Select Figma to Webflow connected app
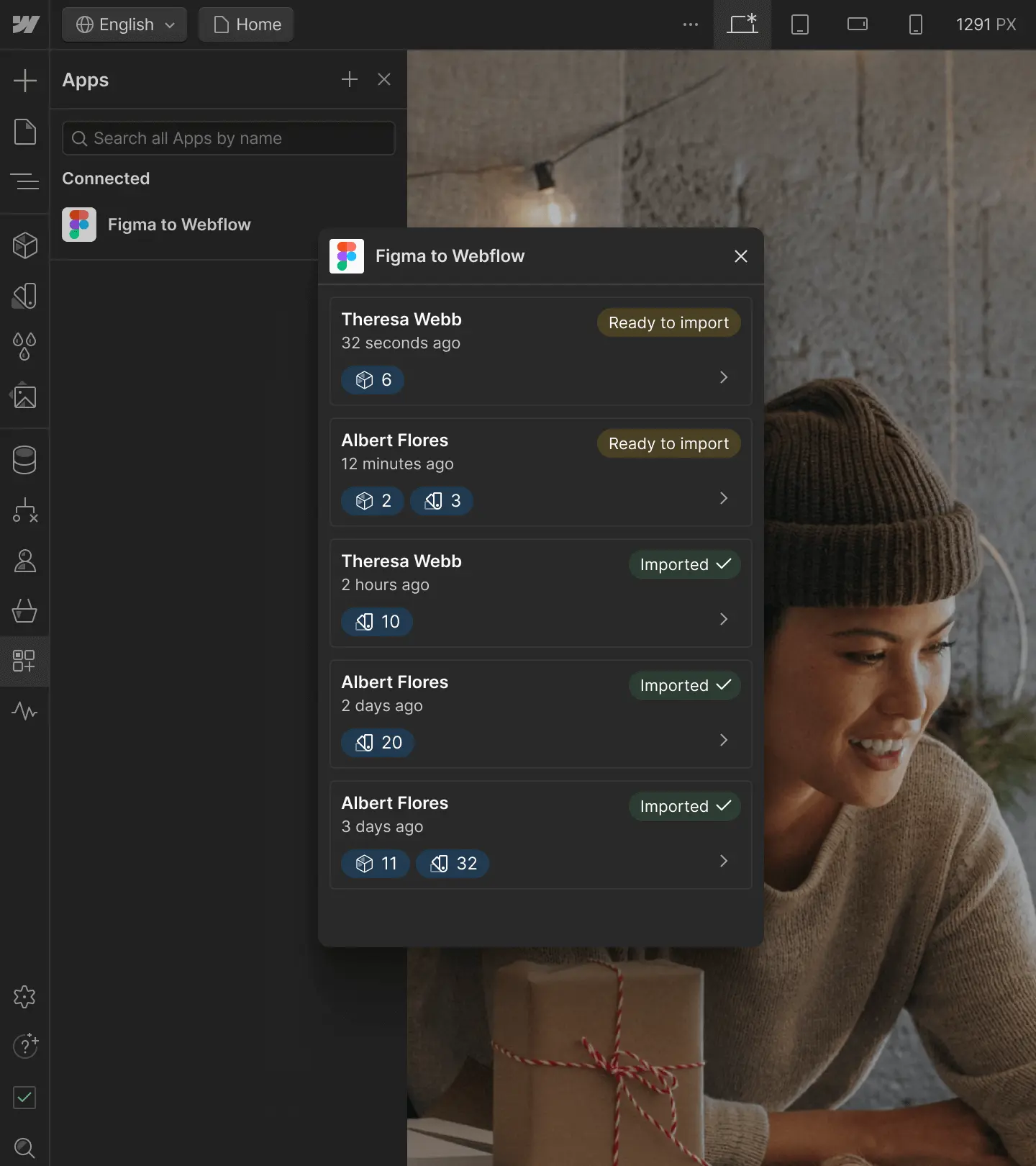 click(x=179, y=225)
